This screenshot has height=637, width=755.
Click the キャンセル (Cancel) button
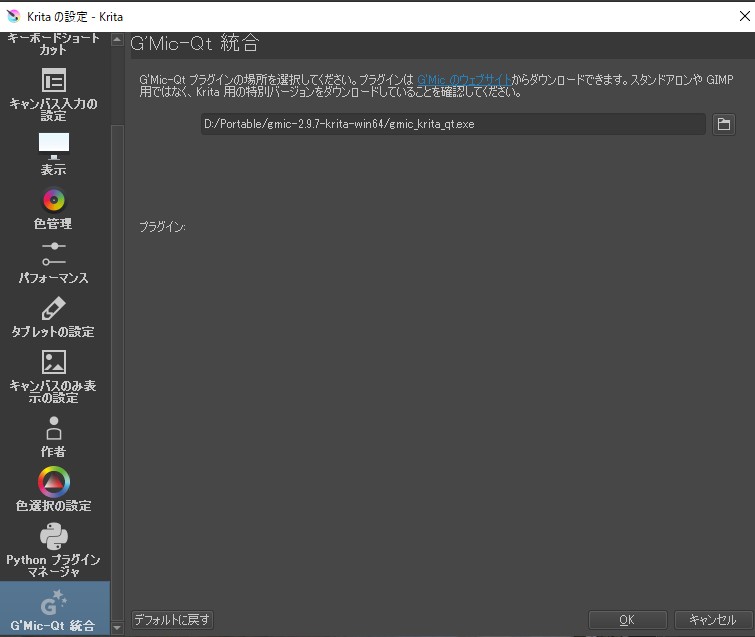click(713, 620)
